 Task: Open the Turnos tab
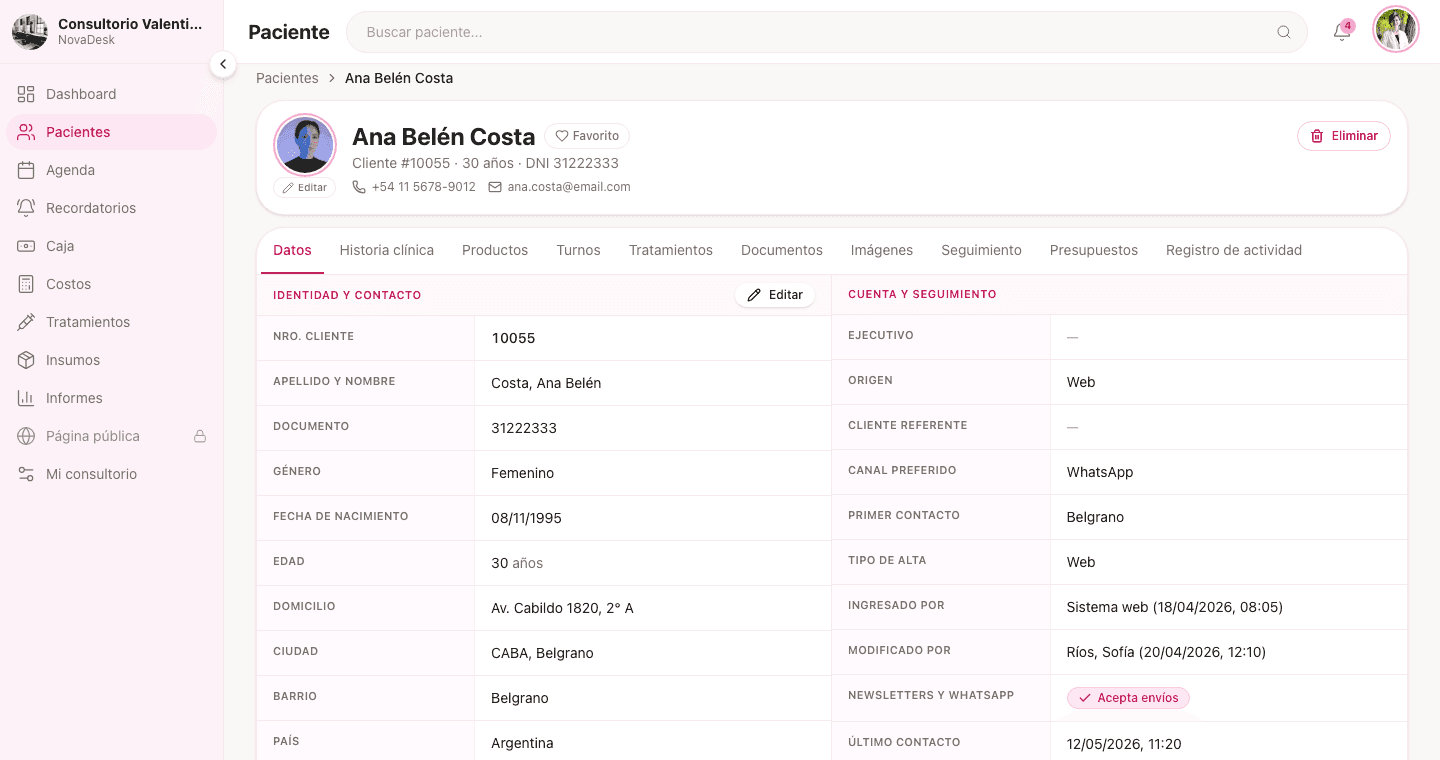point(579,250)
